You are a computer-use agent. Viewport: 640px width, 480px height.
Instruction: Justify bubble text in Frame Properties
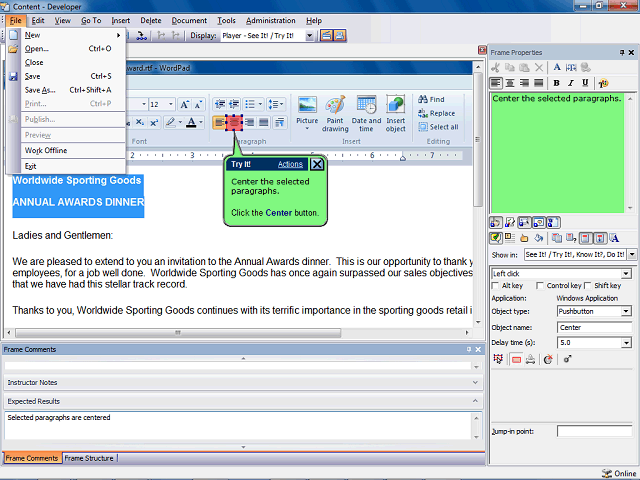[538, 83]
